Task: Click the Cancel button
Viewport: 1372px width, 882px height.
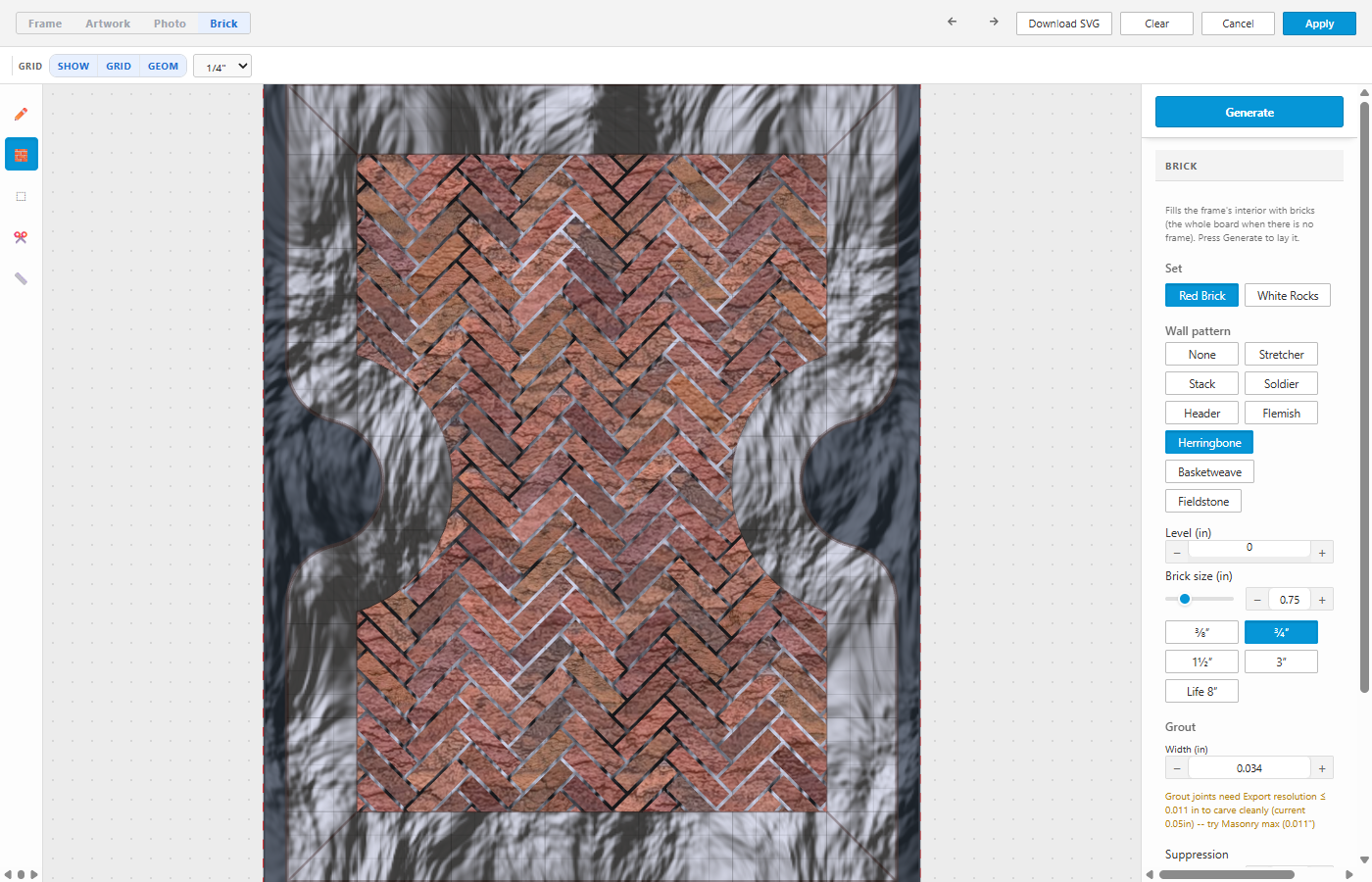Action: [1238, 24]
